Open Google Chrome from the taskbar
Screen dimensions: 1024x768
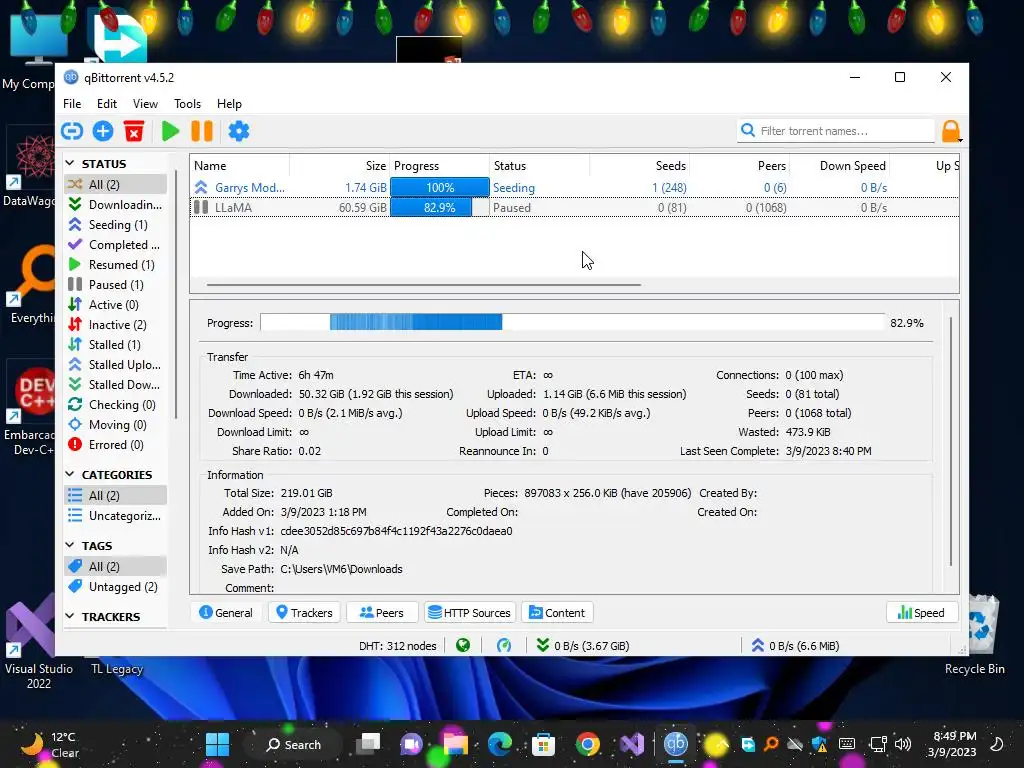pyautogui.click(x=588, y=744)
